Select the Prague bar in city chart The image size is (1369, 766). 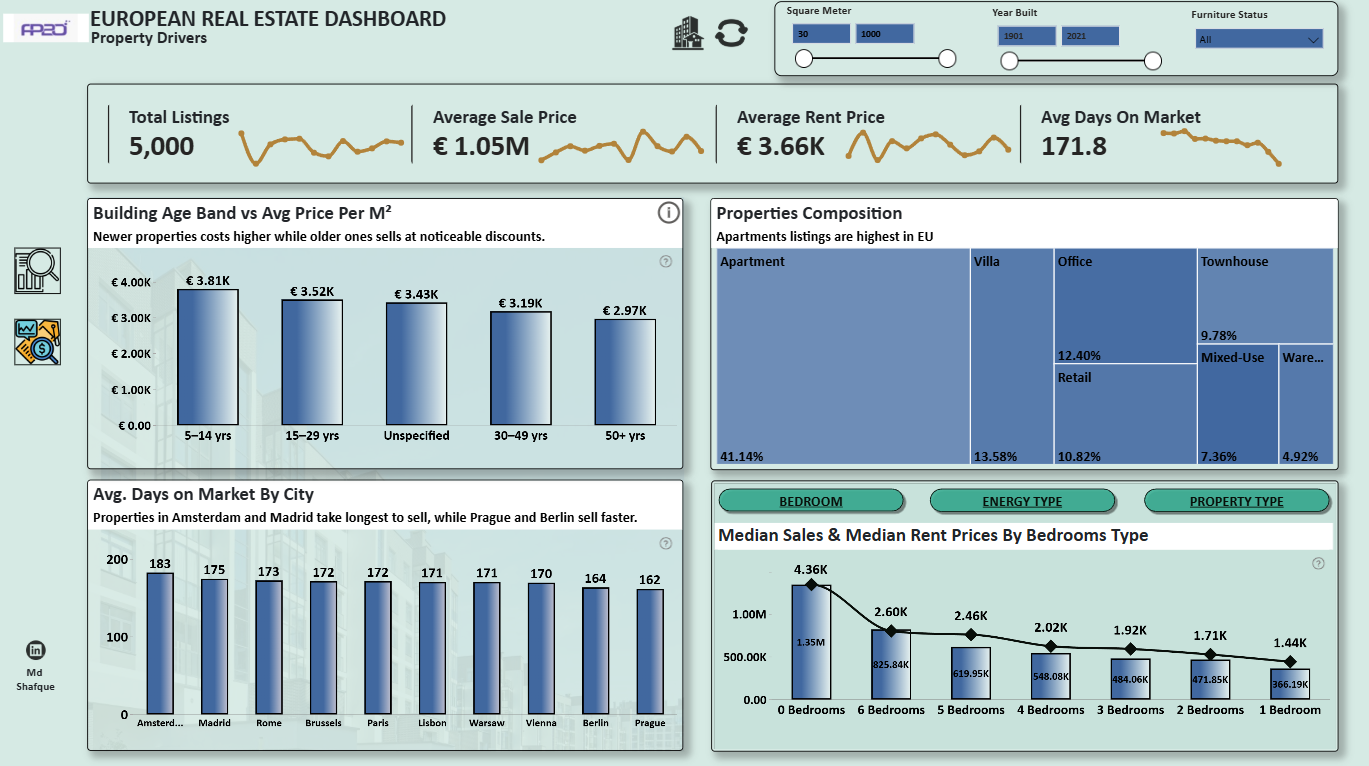tap(649, 652)
